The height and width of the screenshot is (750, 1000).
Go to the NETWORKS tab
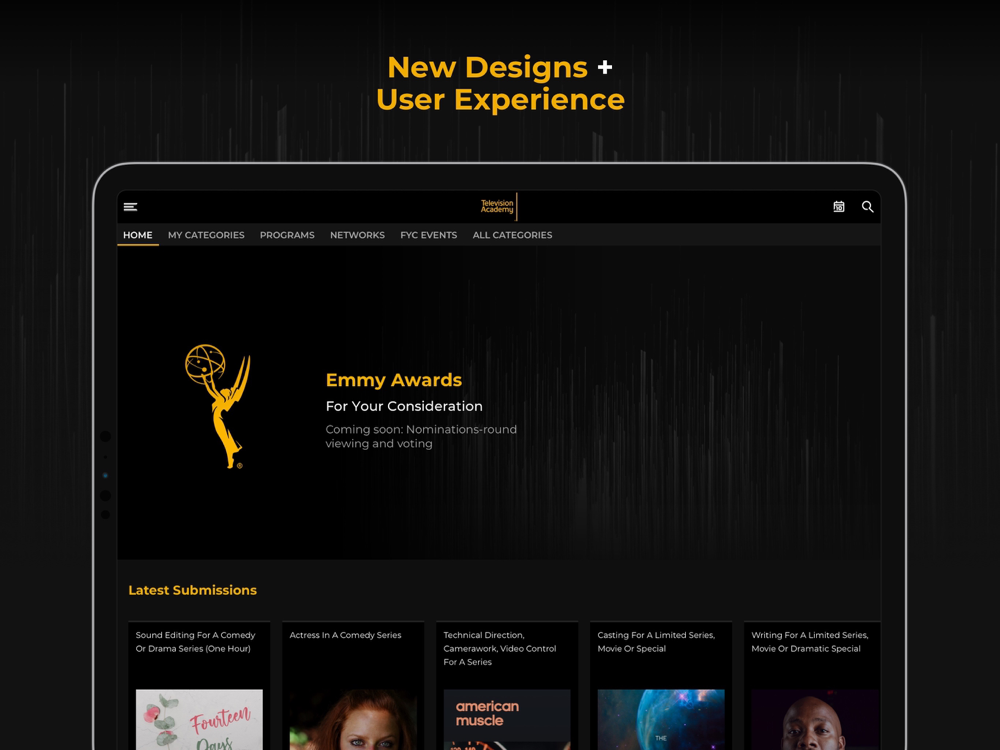357,235
